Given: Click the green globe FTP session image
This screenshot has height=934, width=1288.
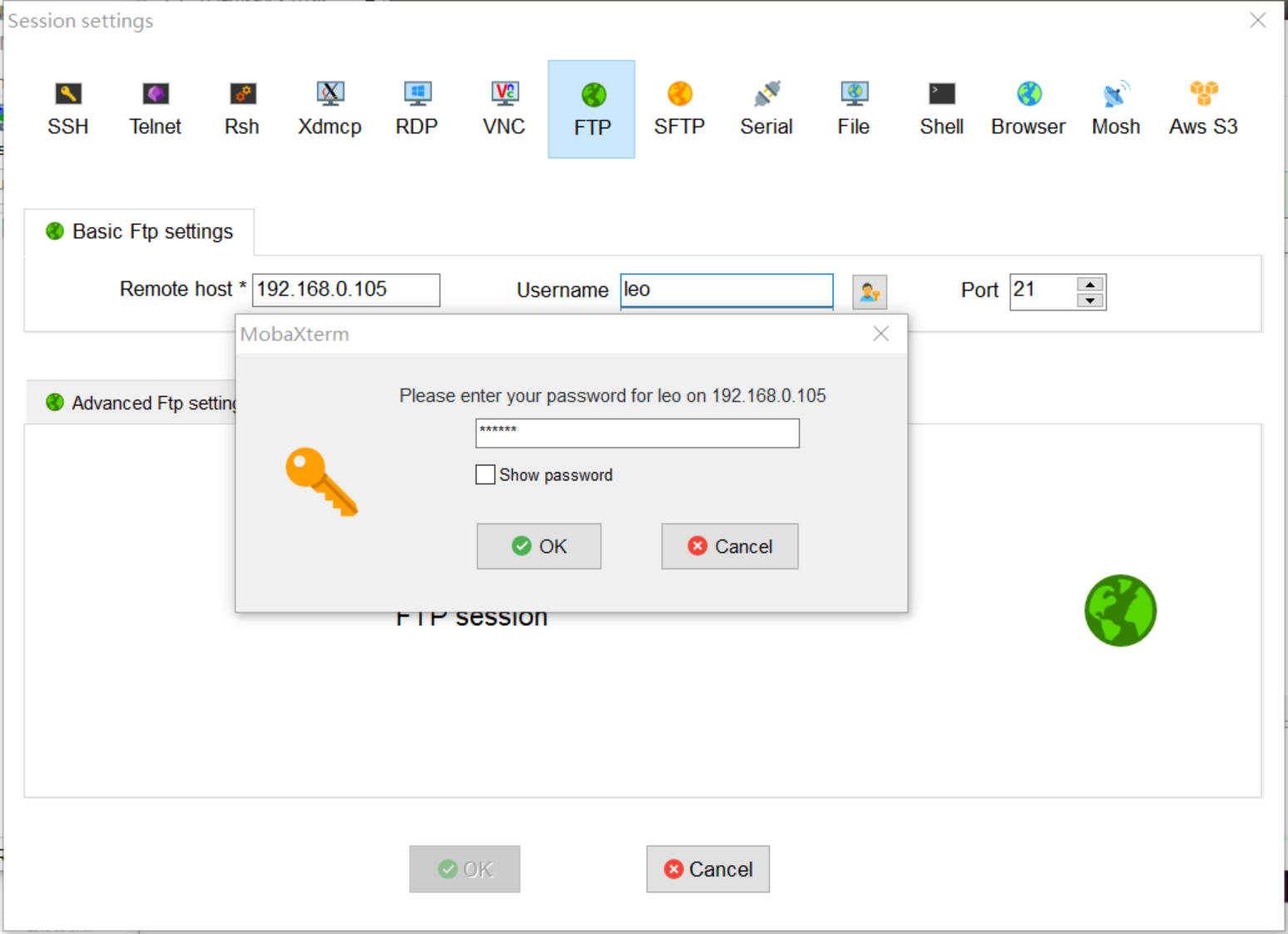Looking at the screenshot, I should pyautogui.click(x=1121, y=610).
